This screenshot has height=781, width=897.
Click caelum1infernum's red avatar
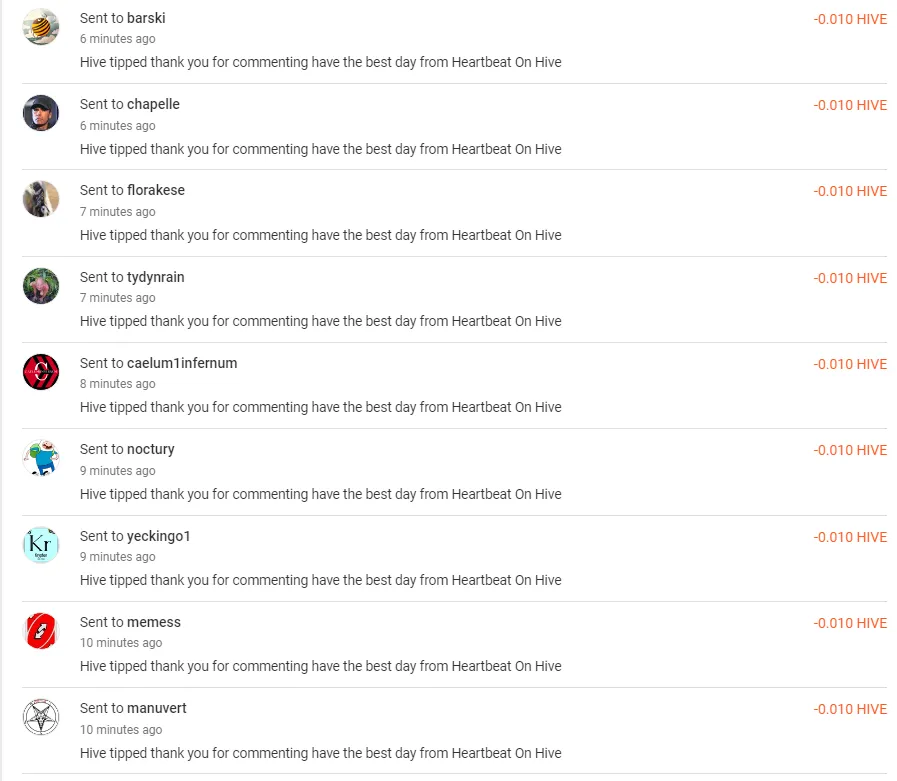[41, 372]
